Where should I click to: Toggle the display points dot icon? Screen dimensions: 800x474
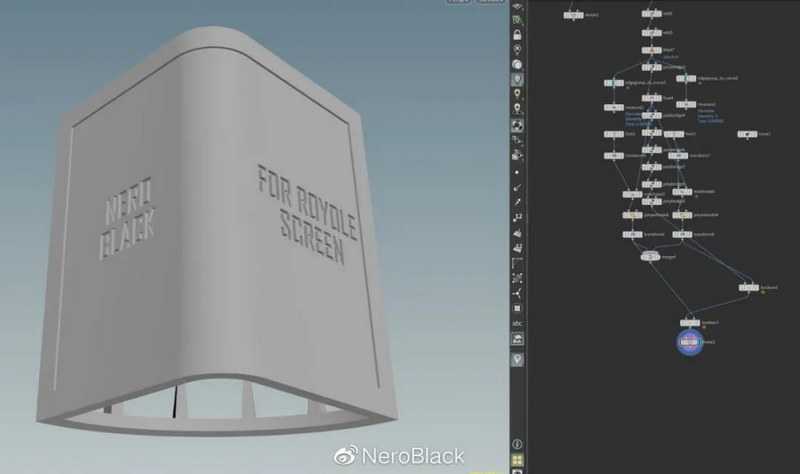[518, 171]
